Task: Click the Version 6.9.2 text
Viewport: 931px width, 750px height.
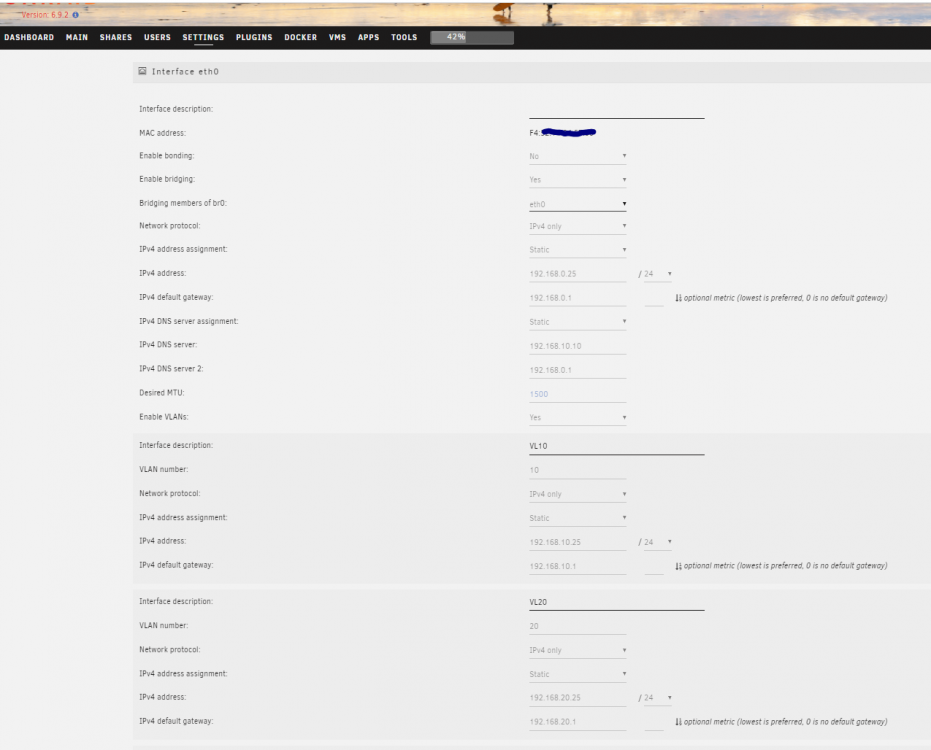Action: point(45,15)
